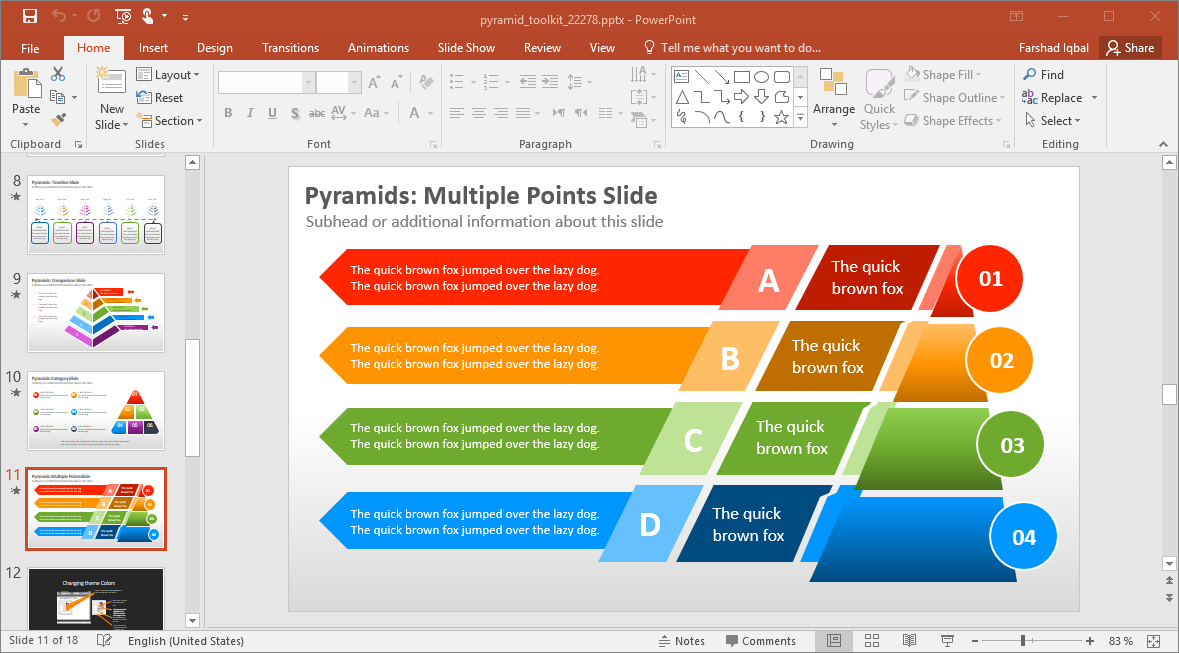
Task: Fit slide to current window
Action: (1153, 641)
